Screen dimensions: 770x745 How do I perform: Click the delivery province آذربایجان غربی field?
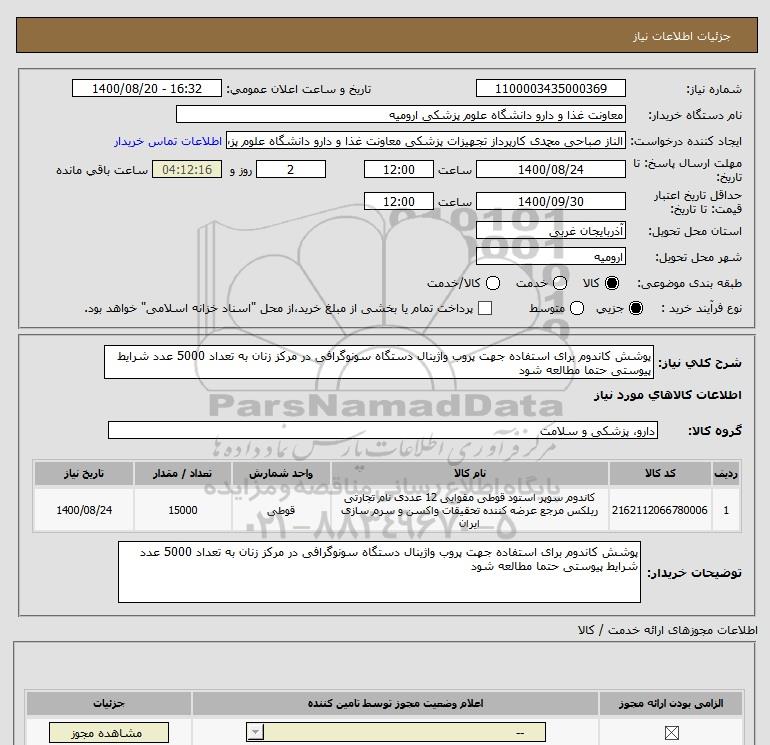(551, 231)
